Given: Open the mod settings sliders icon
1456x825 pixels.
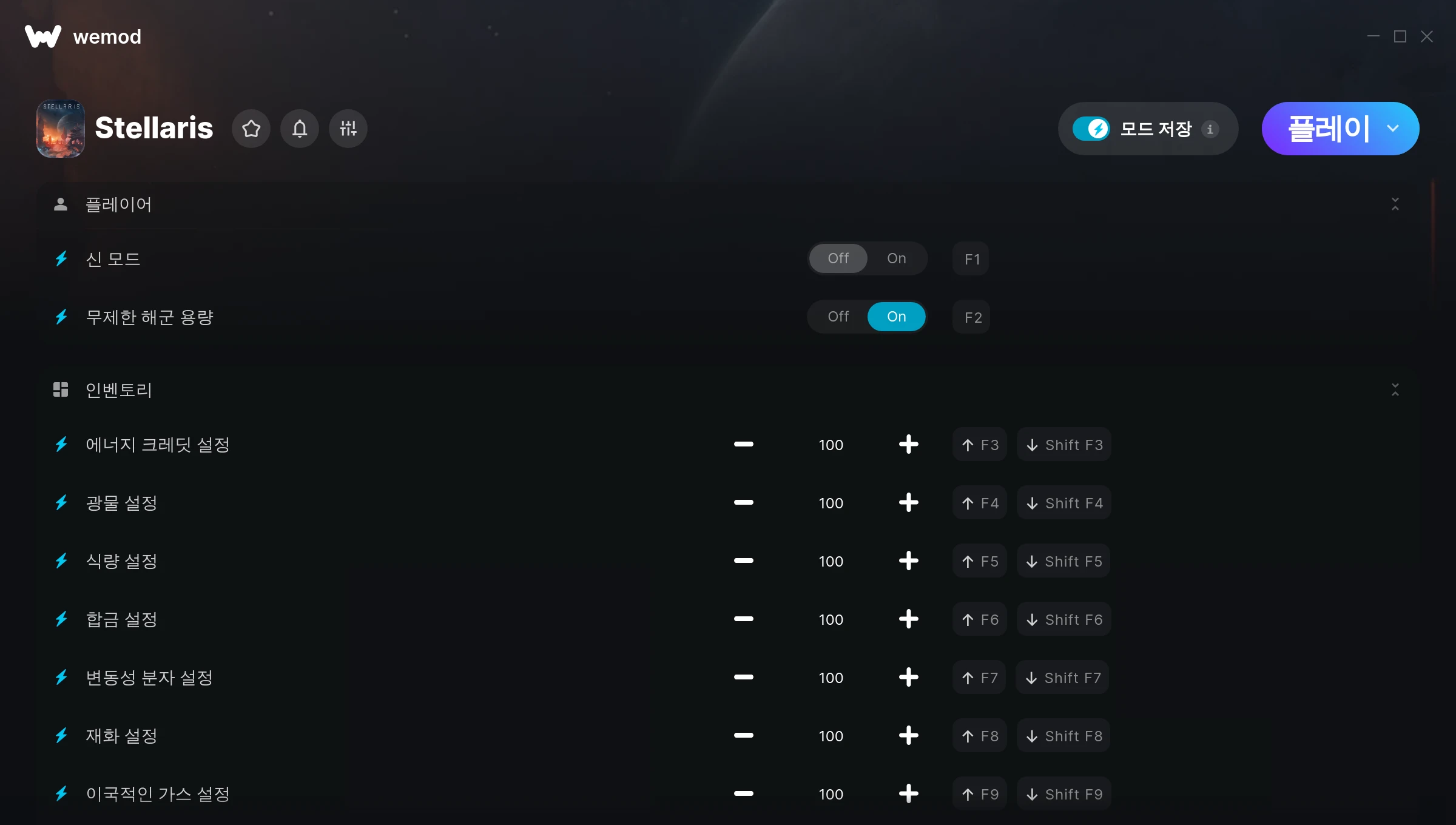Looking at the screenshot, I should pyautogui.click(x=348, y=129).
